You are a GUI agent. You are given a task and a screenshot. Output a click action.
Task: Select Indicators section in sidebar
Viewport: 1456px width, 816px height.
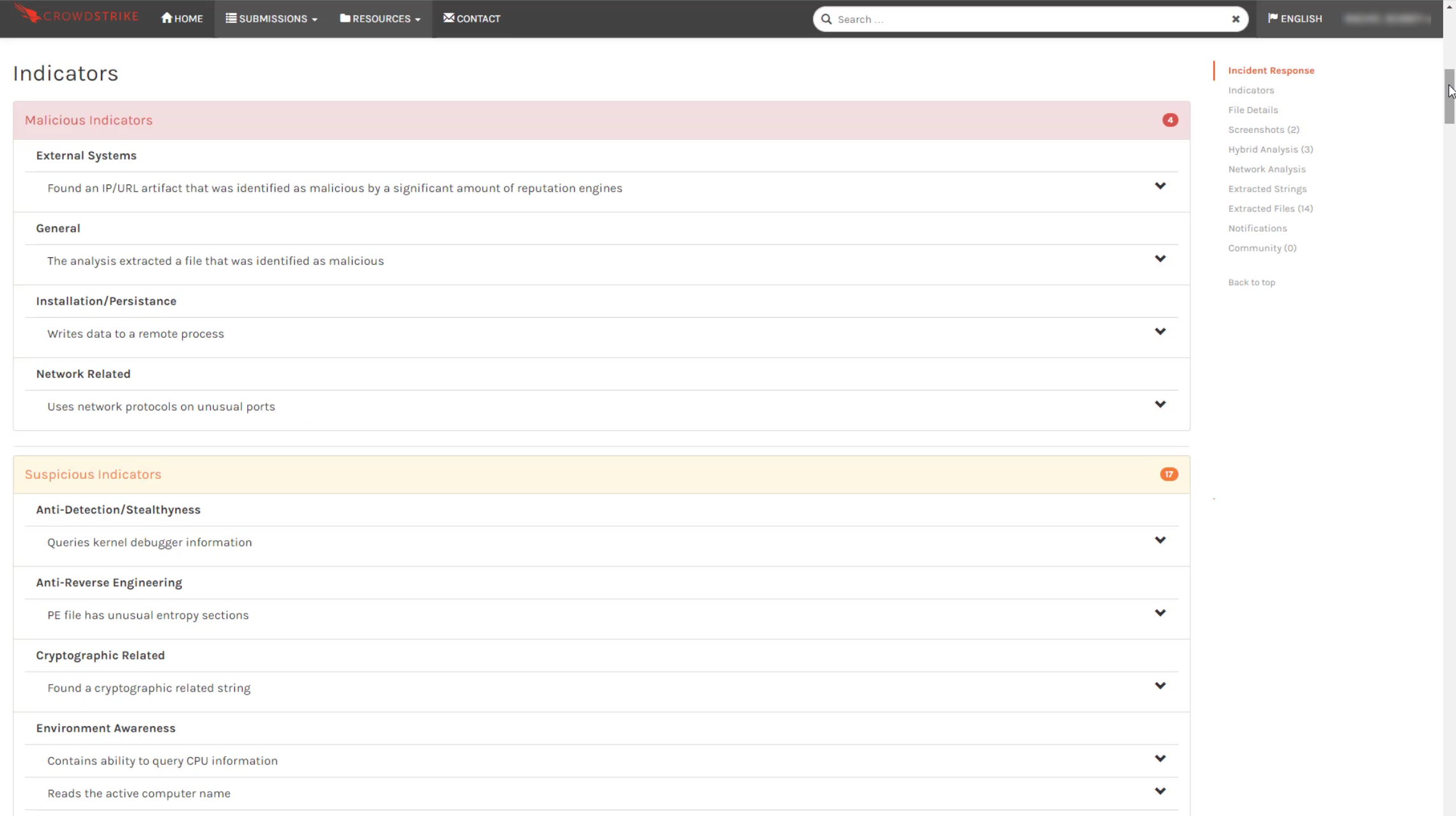(1250, 90)
